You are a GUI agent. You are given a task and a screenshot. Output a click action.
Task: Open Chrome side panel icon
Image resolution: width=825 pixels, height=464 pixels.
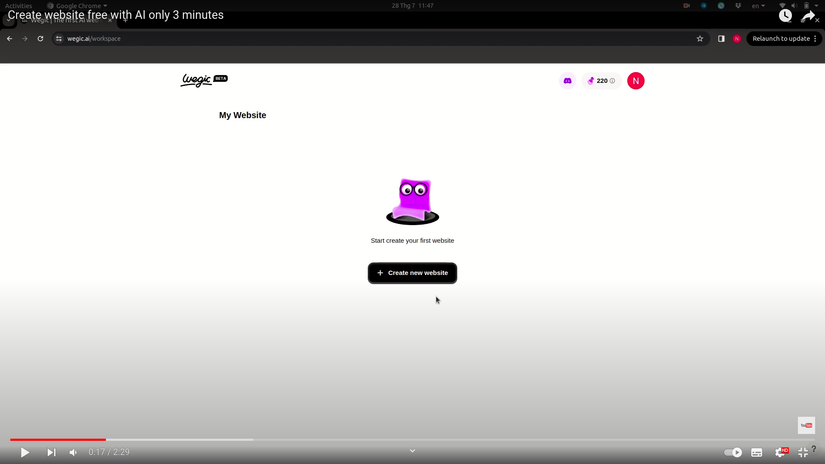(x=721, y=38)
